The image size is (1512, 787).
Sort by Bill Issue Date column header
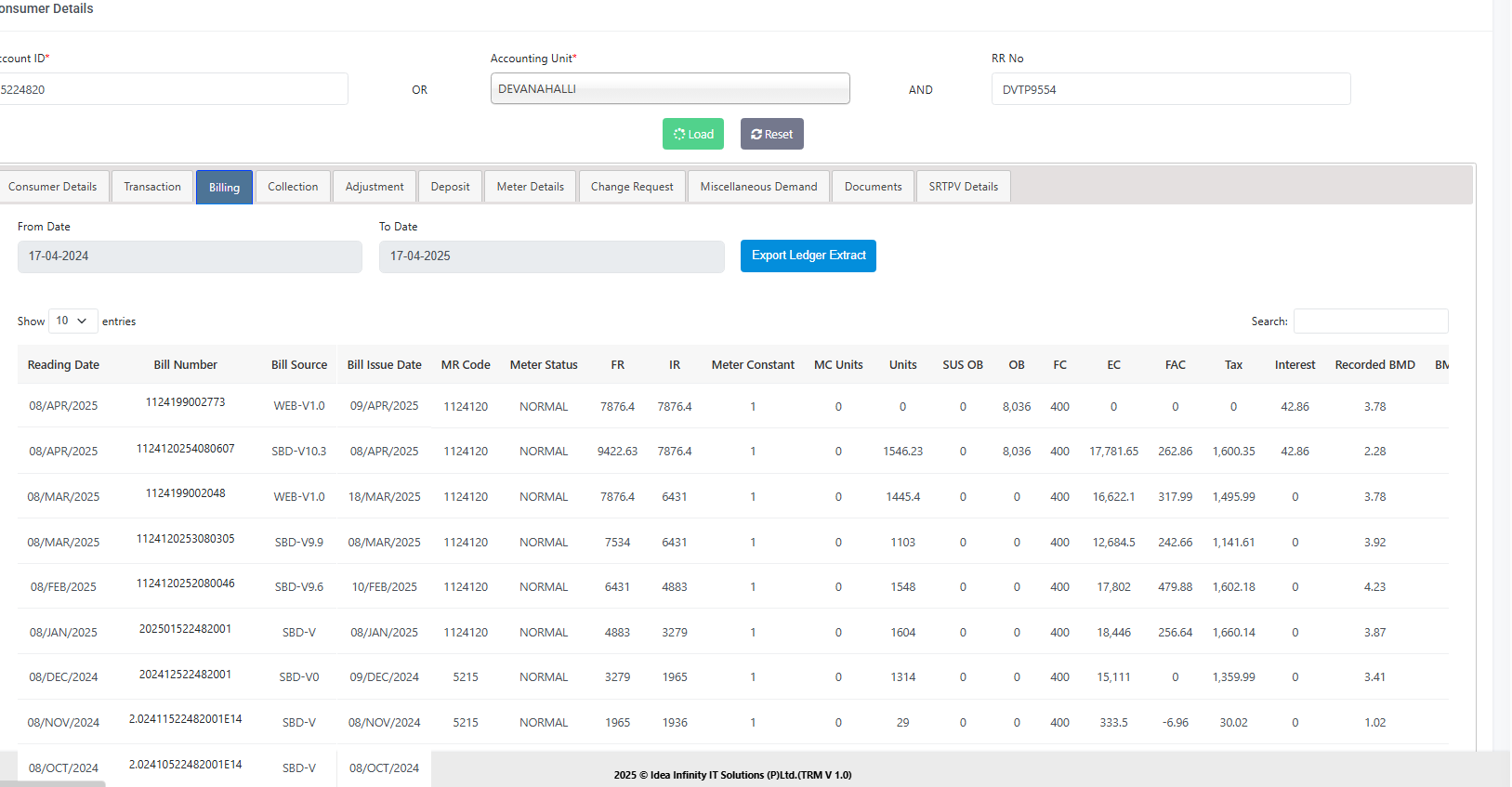[384, 365]
